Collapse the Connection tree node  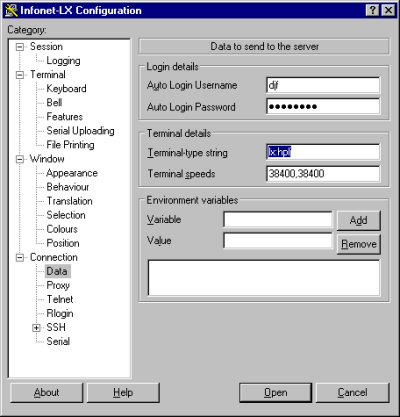(x=20, y=258)
